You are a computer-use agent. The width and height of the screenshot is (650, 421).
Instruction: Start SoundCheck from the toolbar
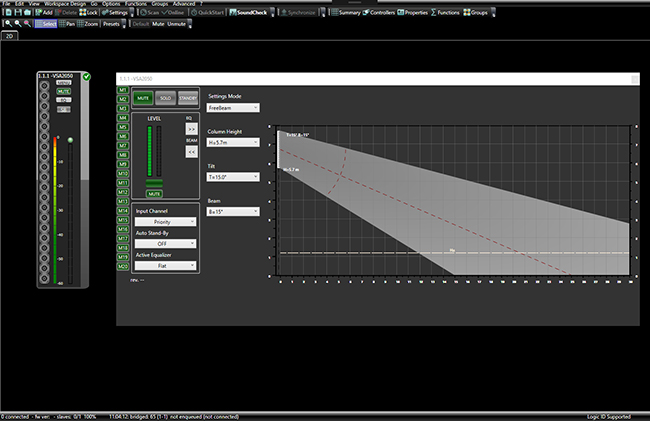(246, 12)
